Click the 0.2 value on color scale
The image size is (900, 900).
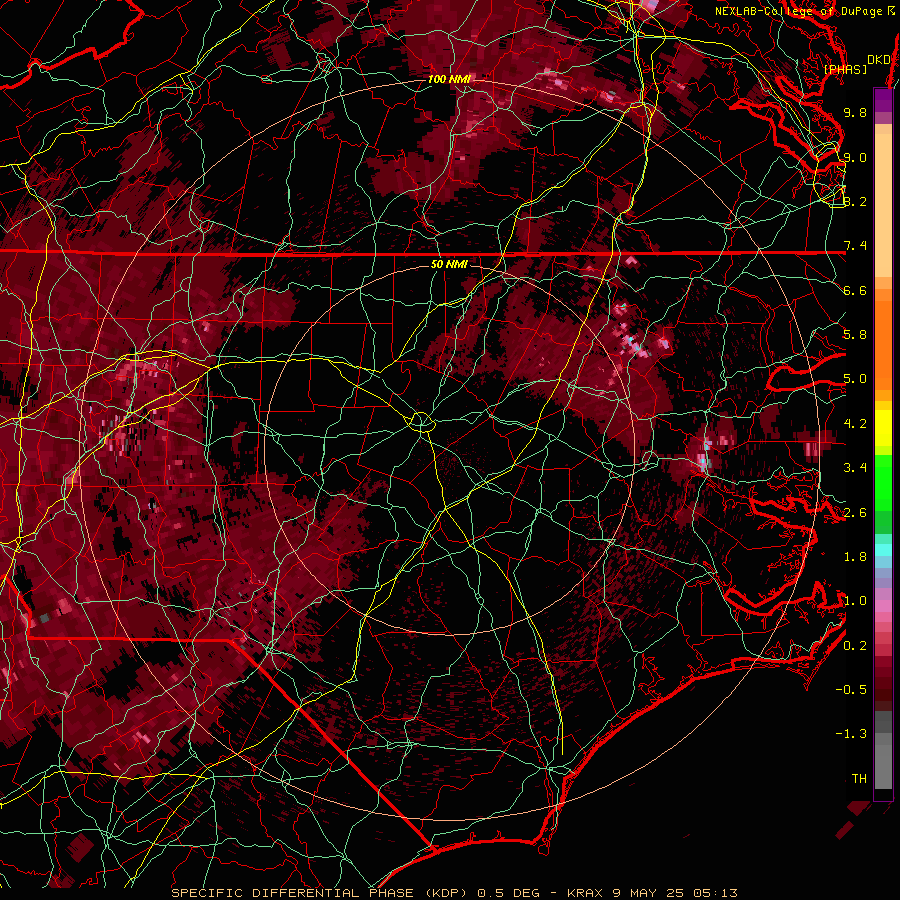[855, 646]
